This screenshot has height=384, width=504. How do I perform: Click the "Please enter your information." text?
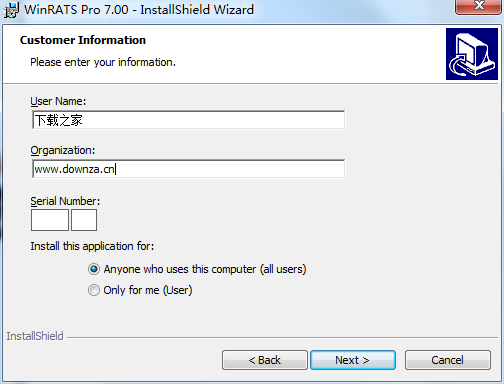(103, 62)
